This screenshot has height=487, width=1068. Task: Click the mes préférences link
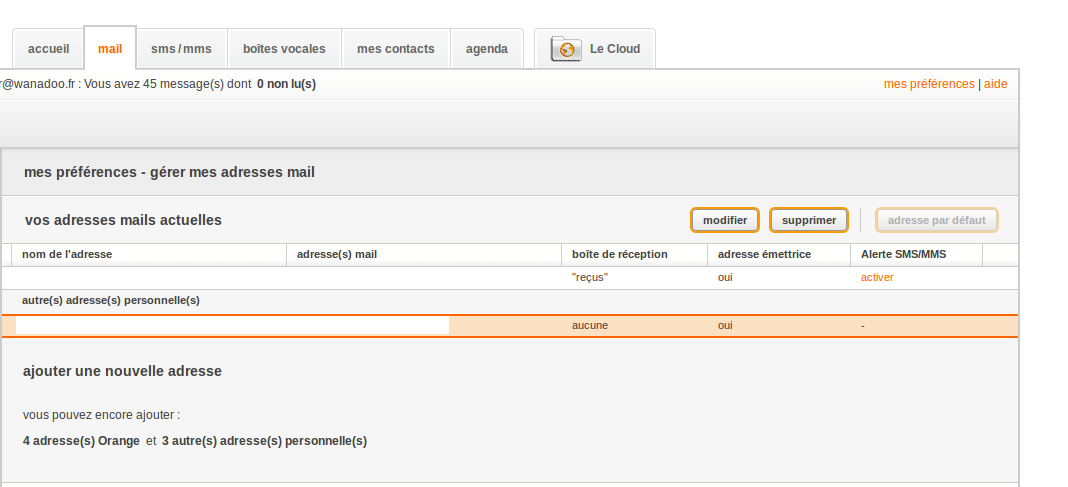coord(928,84)
